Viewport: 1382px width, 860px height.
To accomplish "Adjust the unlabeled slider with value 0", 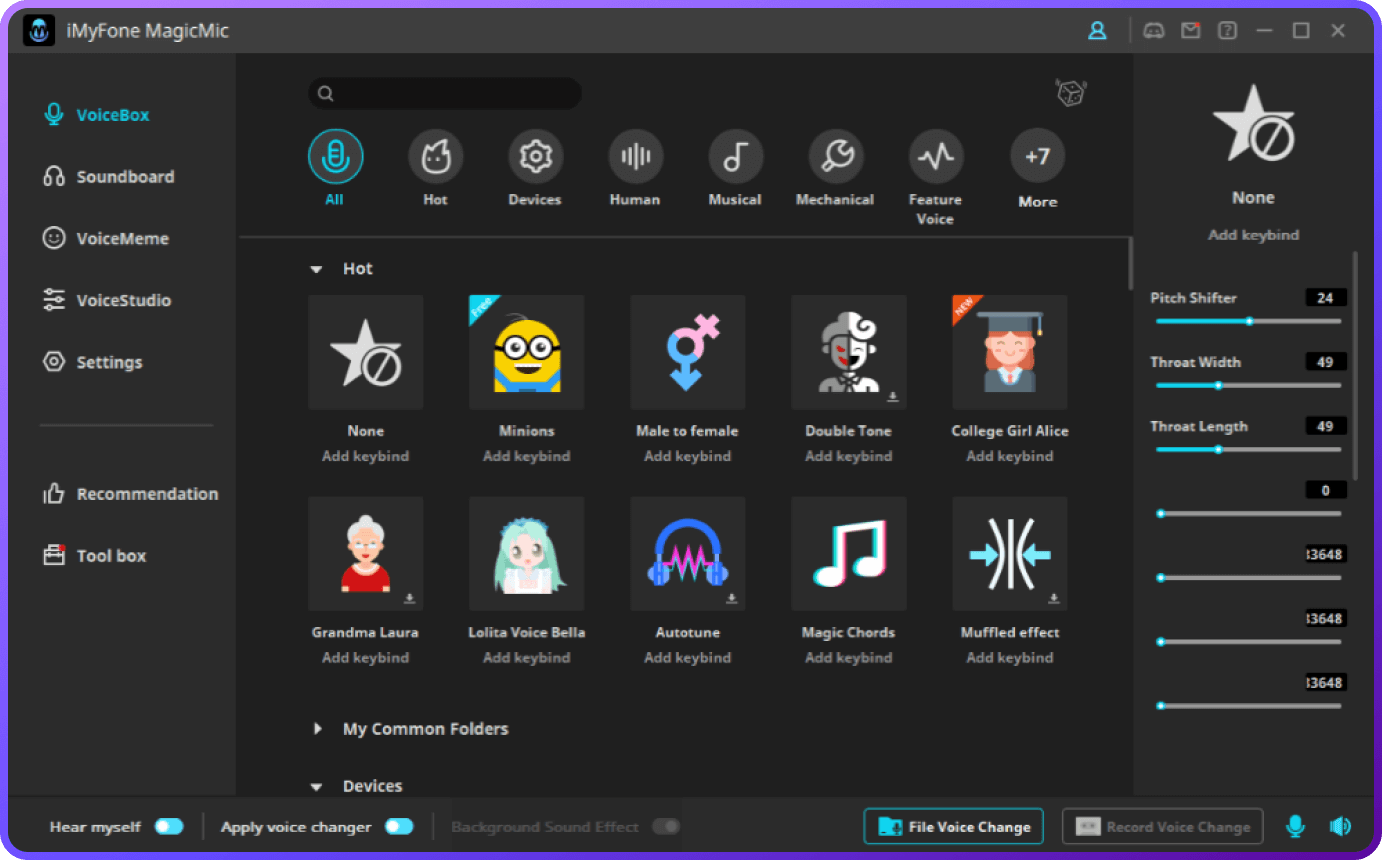I will click(x=1248, y=513).
